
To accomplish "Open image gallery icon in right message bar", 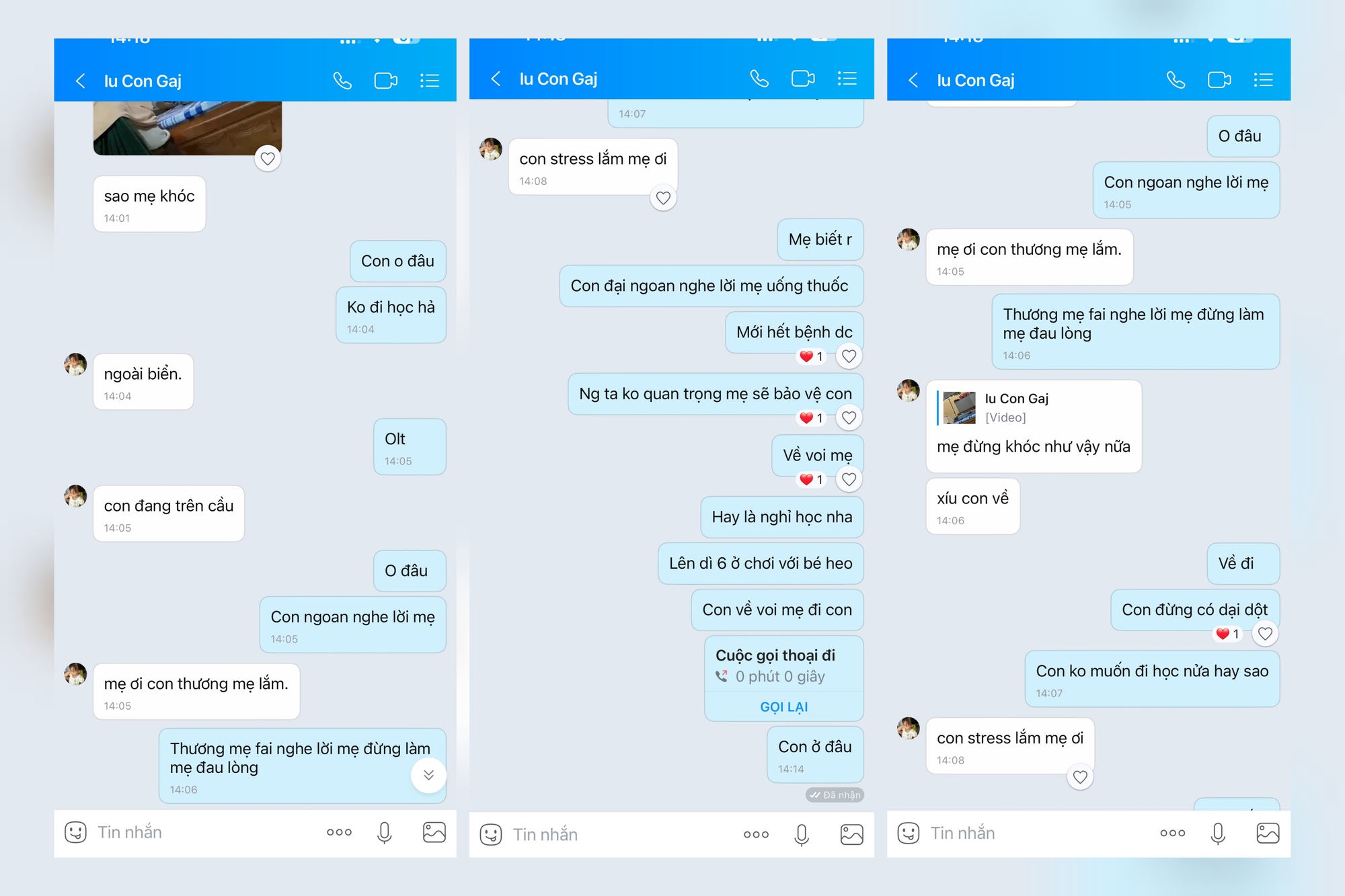I will (1268, 833).
